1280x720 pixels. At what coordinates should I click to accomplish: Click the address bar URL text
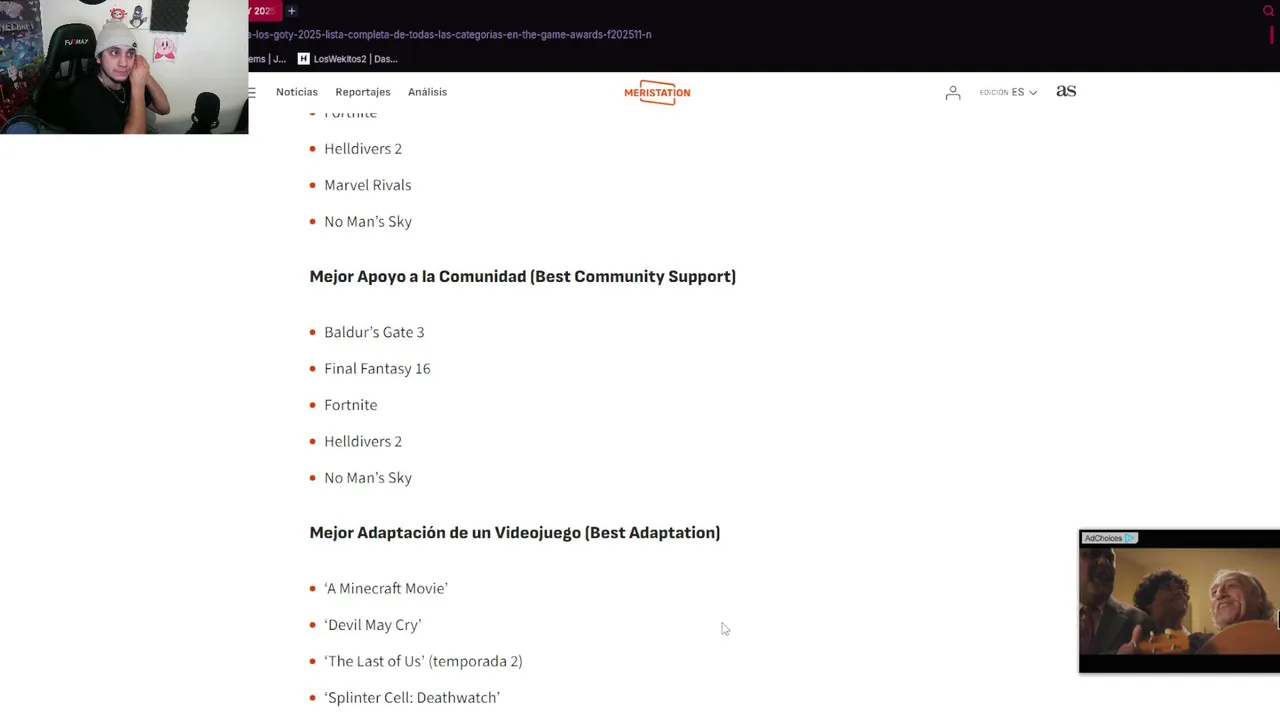(450, 34)
